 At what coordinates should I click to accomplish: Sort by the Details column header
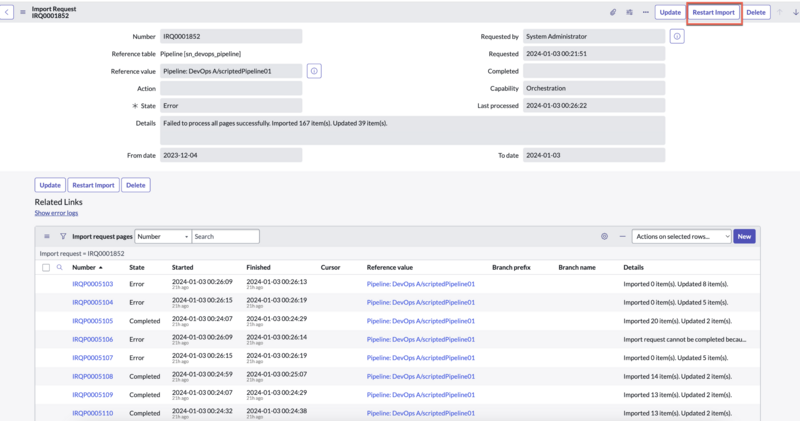point(633,267)
